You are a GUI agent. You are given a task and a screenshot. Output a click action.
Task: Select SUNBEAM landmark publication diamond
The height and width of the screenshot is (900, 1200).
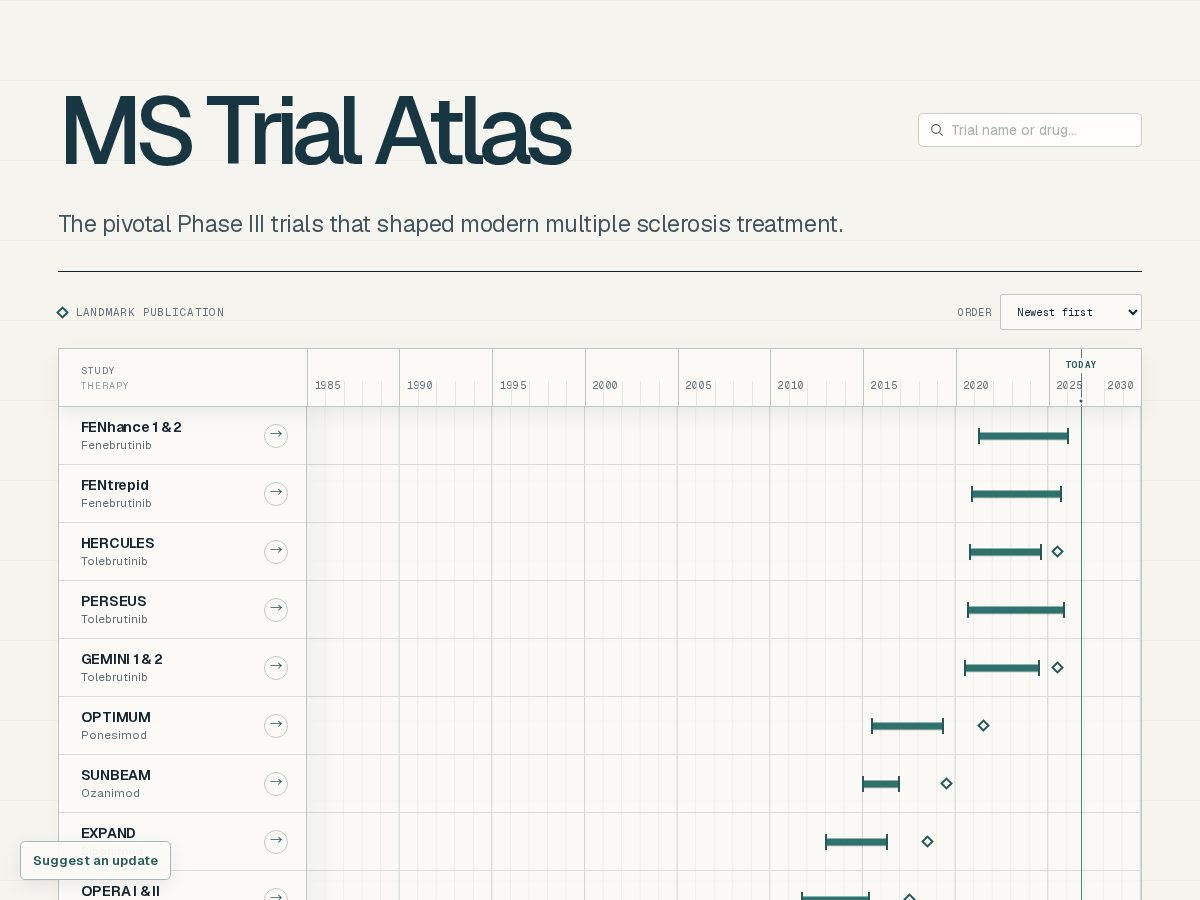click(946, 784)
